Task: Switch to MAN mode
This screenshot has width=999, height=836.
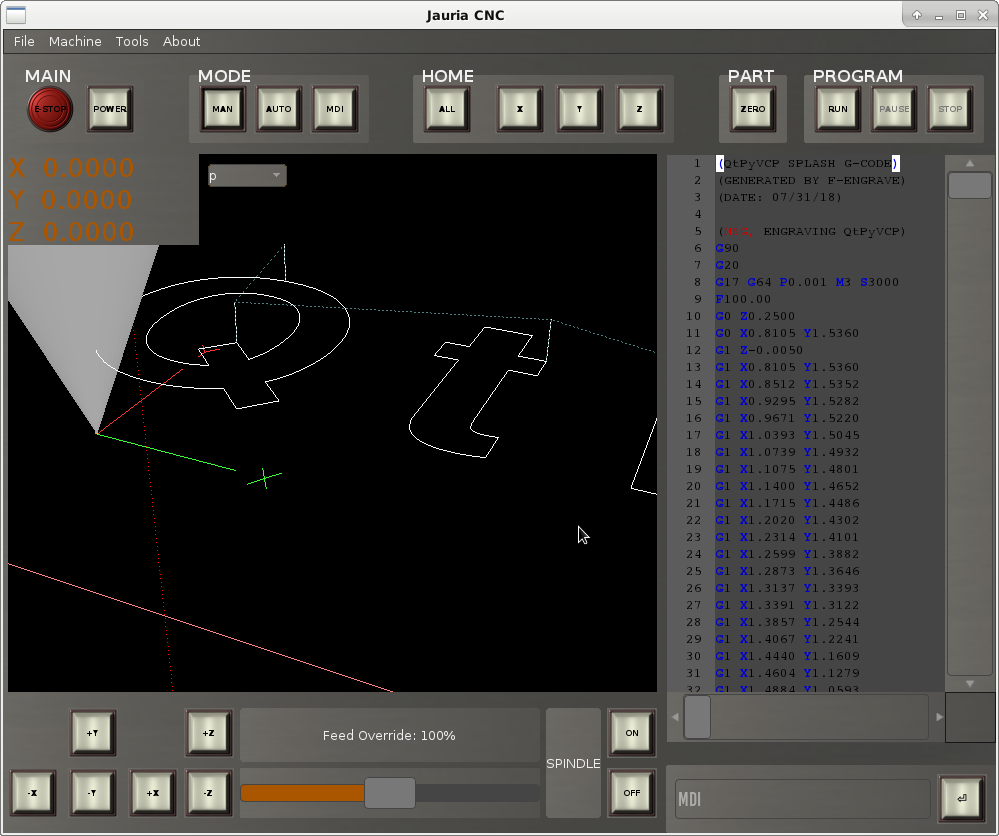Action: (222, 109)
